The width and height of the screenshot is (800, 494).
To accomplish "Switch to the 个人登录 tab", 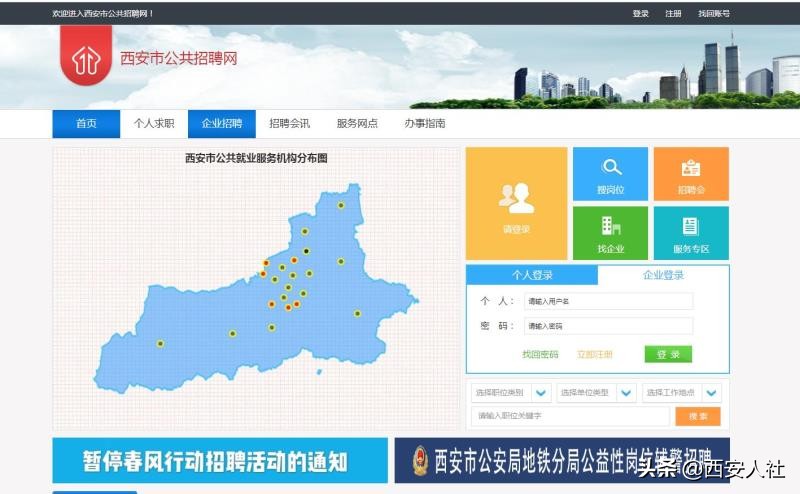I will 532,275.
